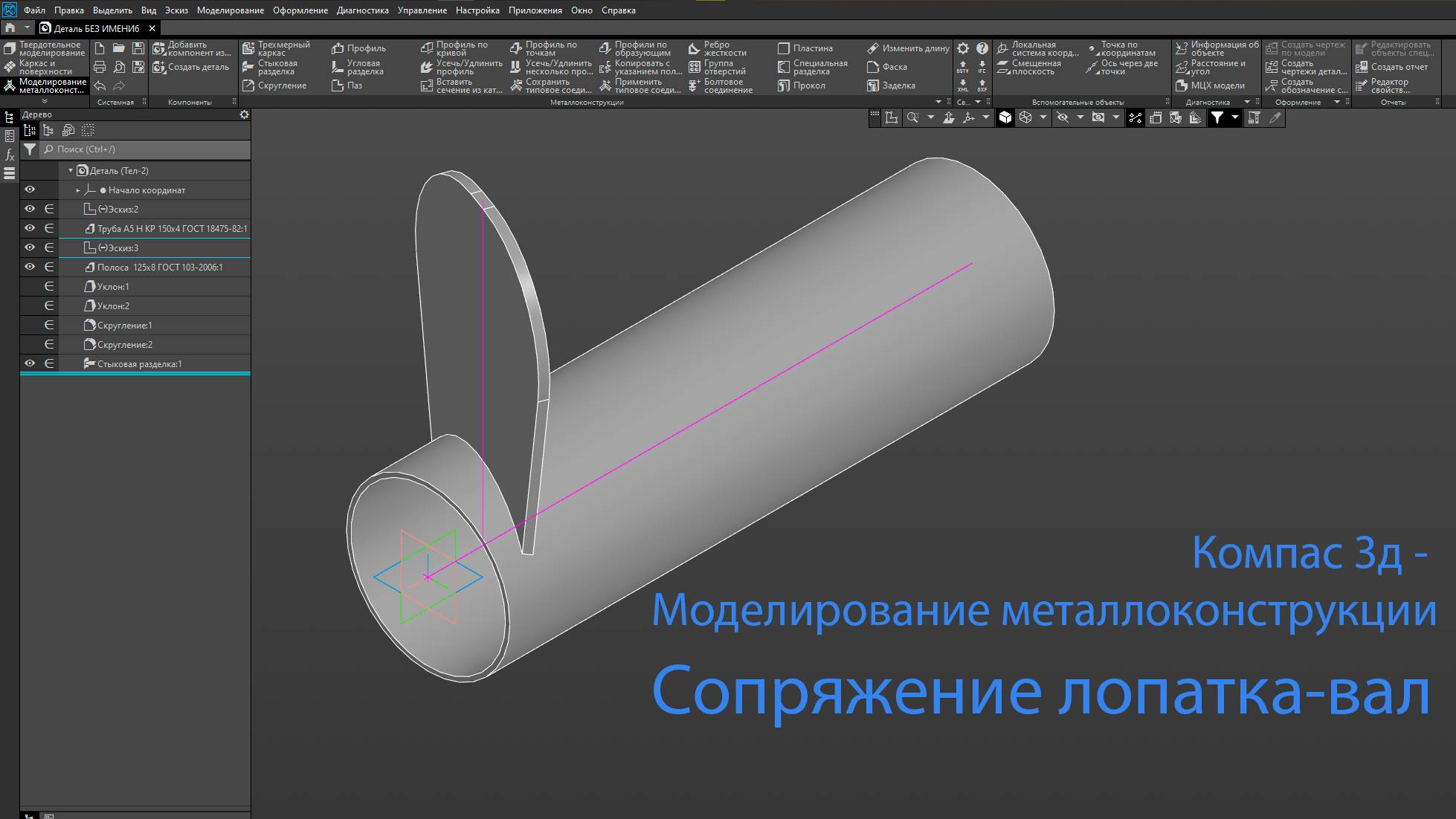This screenshot has width=1456, height=819.
Task: Expand the Начало координат node
Action: 78,190
